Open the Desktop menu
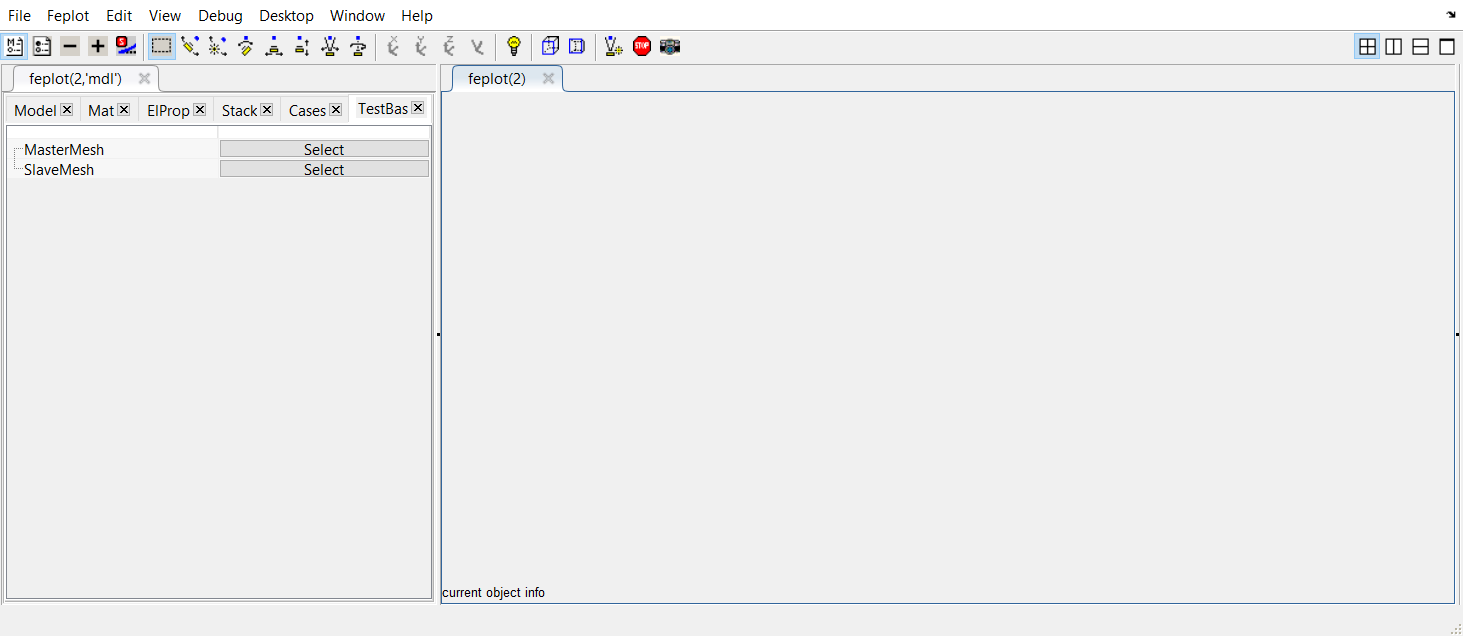The image size is (1463, 636). click(286, 15)
